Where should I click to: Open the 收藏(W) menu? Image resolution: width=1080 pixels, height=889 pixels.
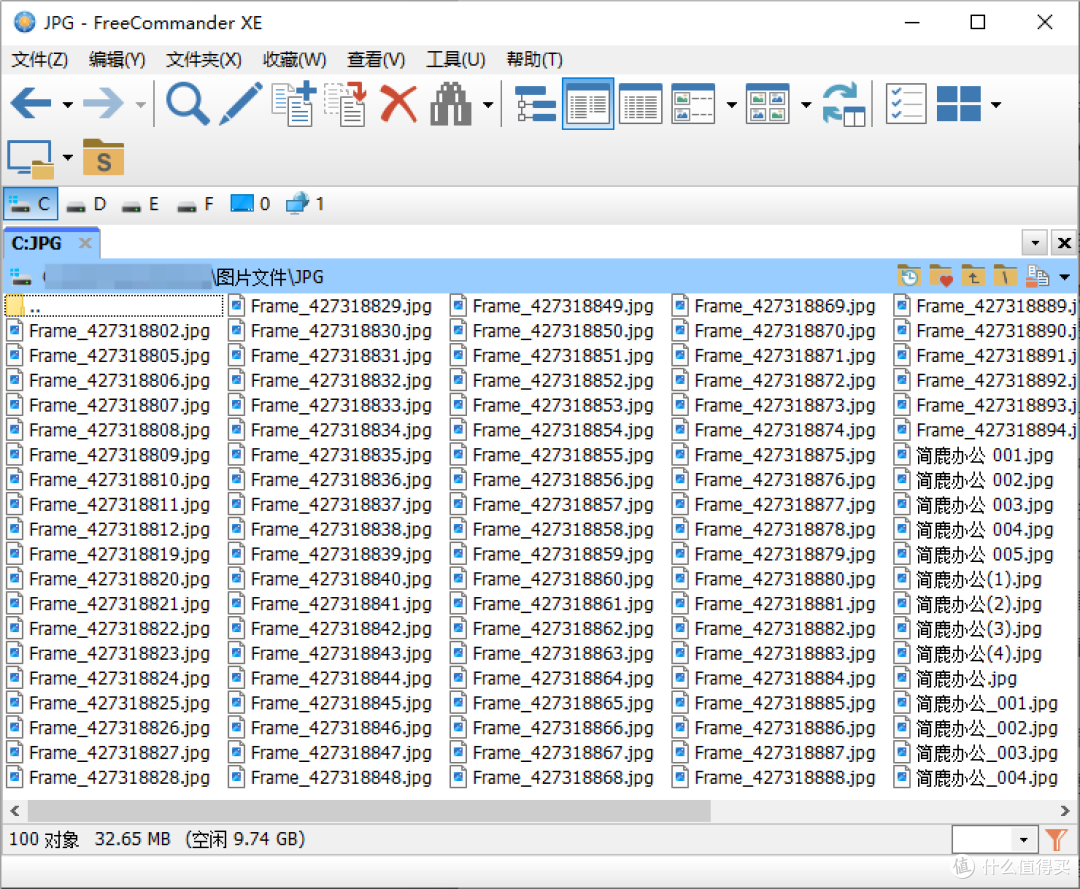[294, 60]
